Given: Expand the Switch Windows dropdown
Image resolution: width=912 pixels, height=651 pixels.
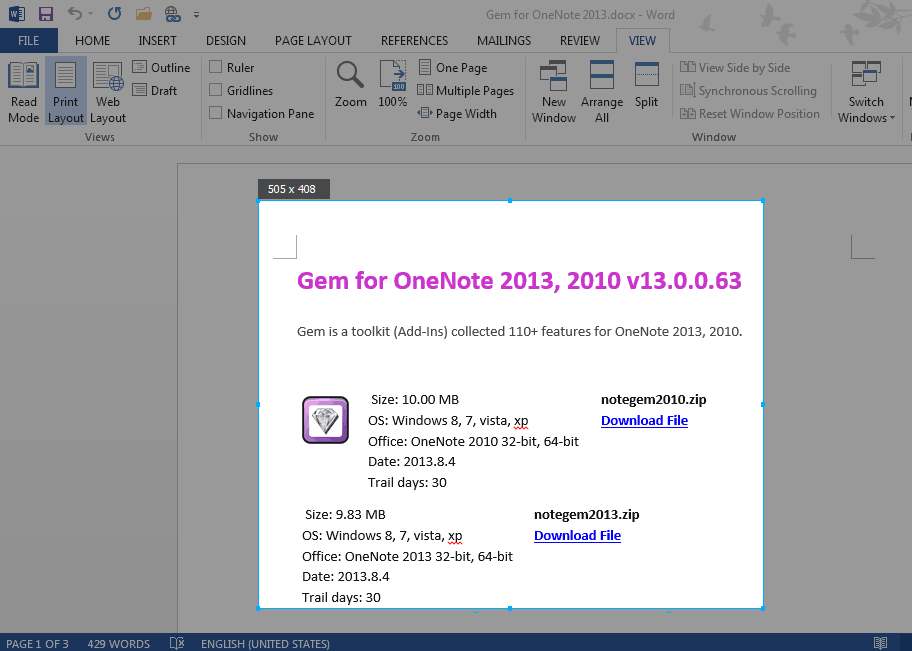Looking at the screenshot, I should [866, 92].
